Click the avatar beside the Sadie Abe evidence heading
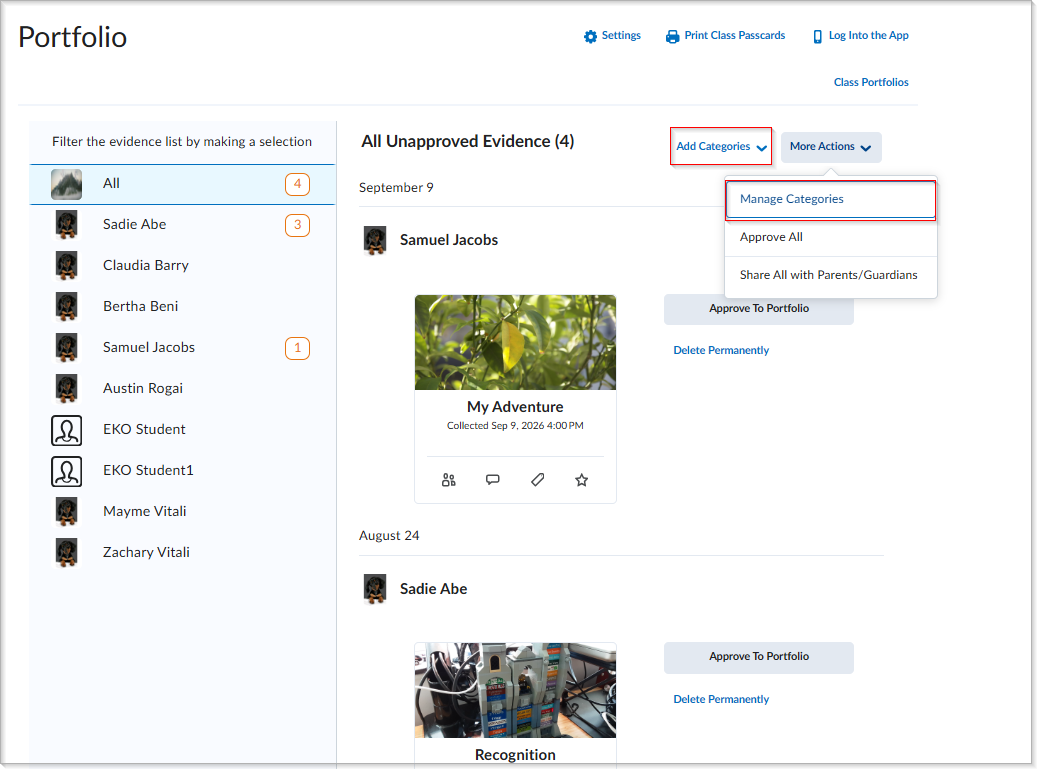This screenshot has width=1037, height=769. pyautogui.click(x=375, y=588)
